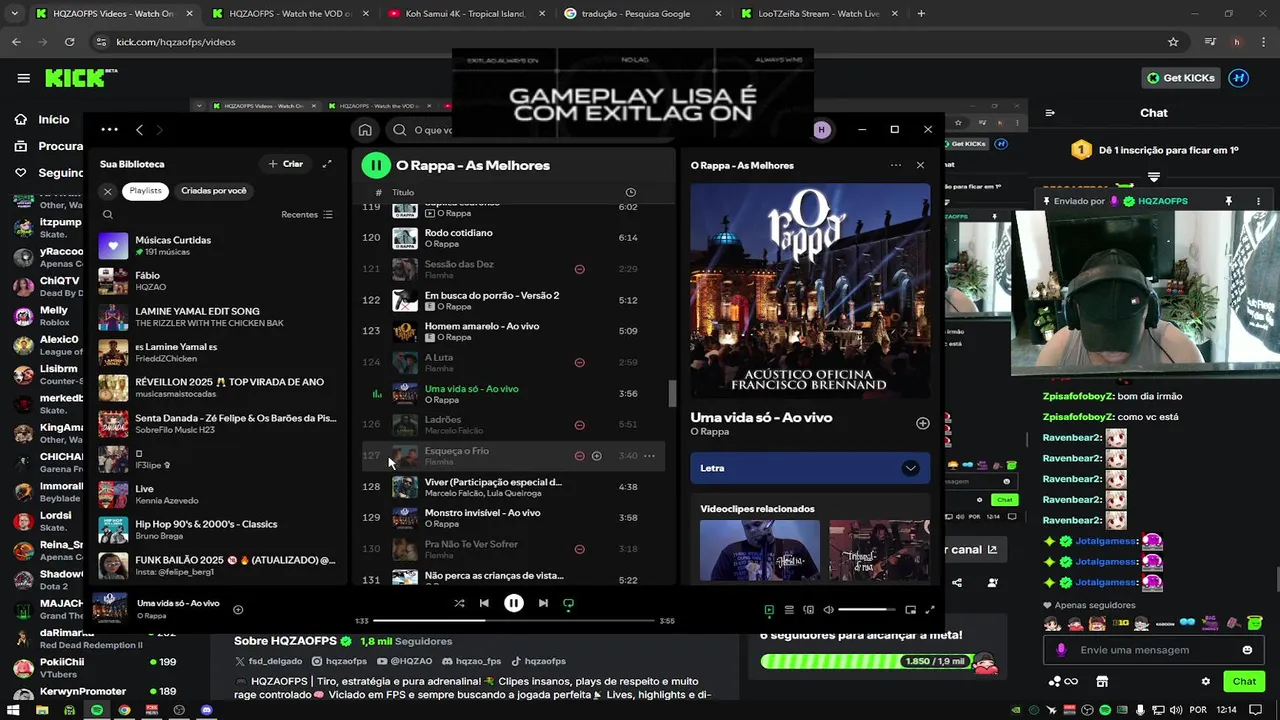Pause playback in the Spotify bottom bar

(x=513, y=603)
